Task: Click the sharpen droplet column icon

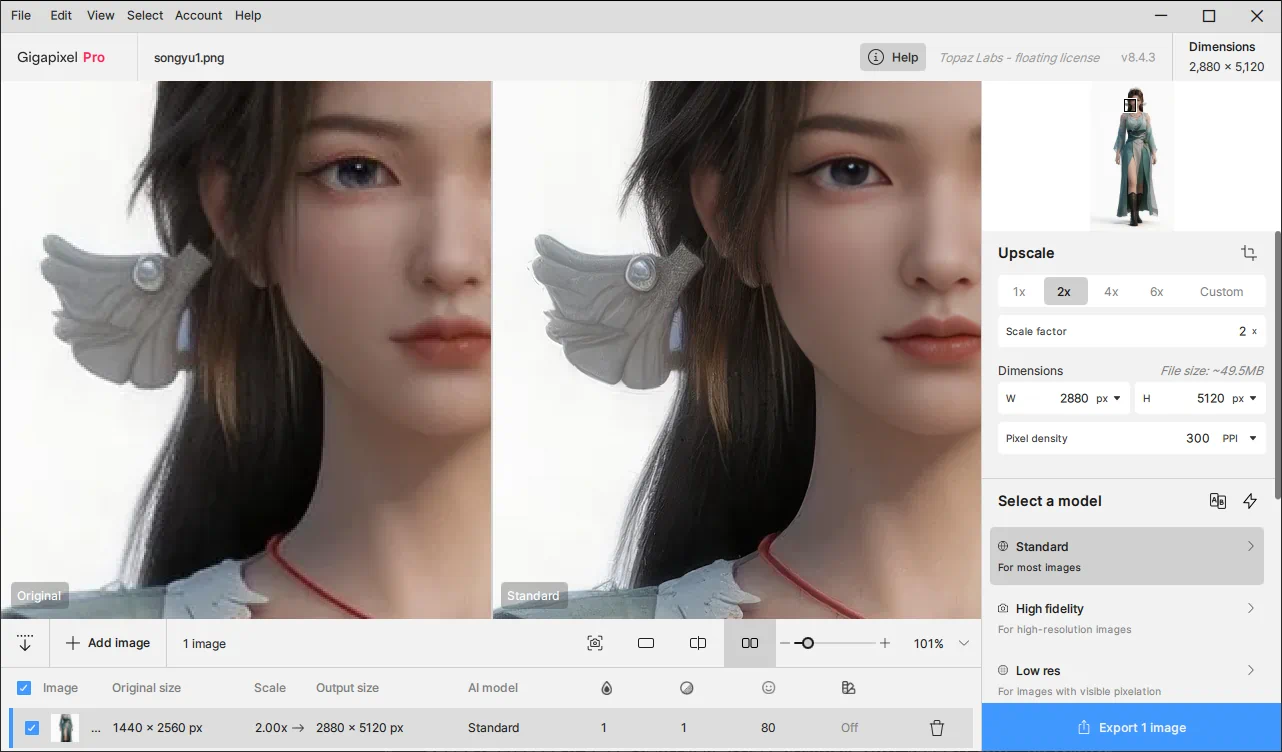Action: tap(606, 688)
